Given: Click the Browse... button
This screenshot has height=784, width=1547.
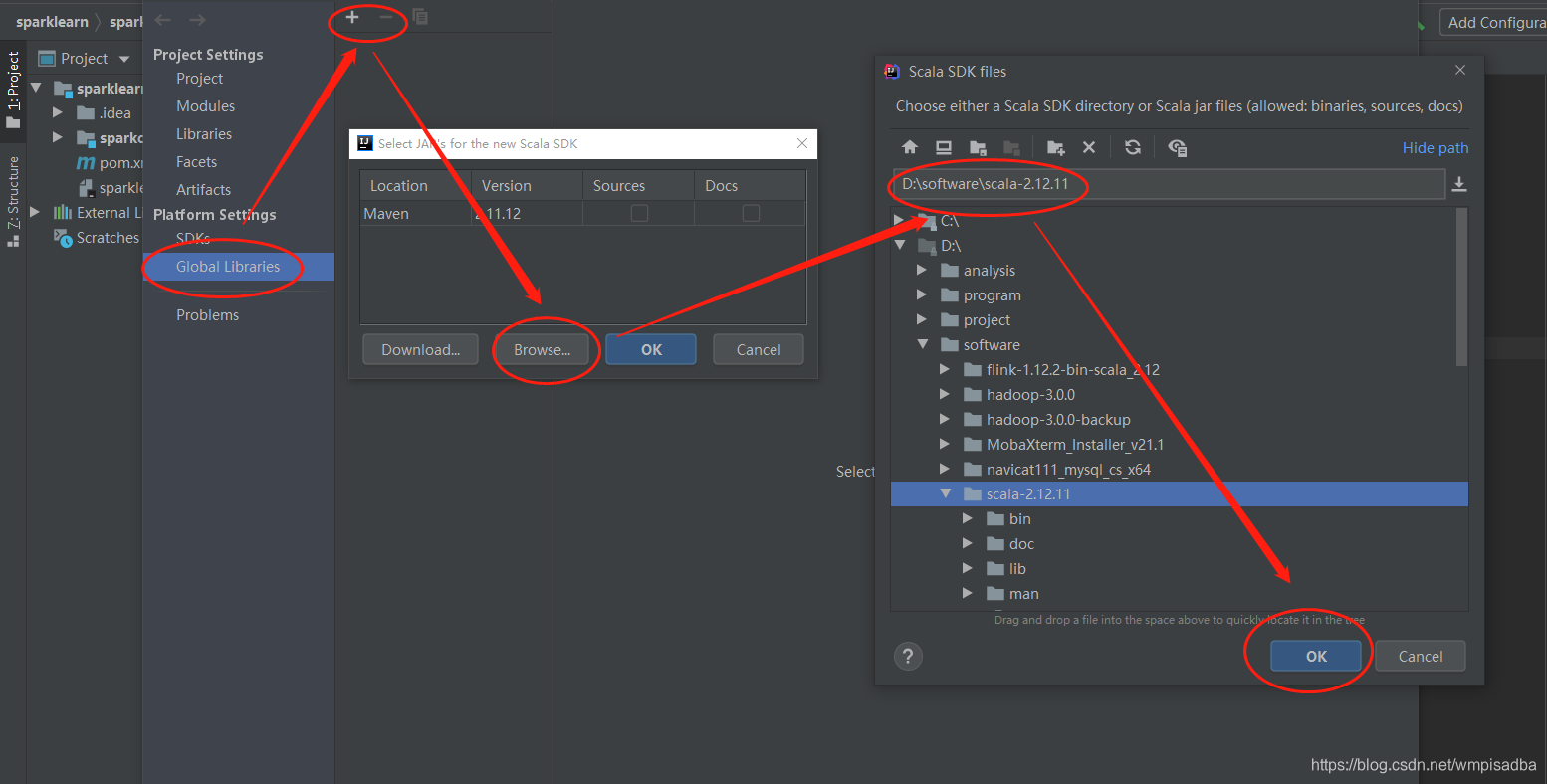Looking at the screenshot, I should pyautogui.click(x=543, y=349).
